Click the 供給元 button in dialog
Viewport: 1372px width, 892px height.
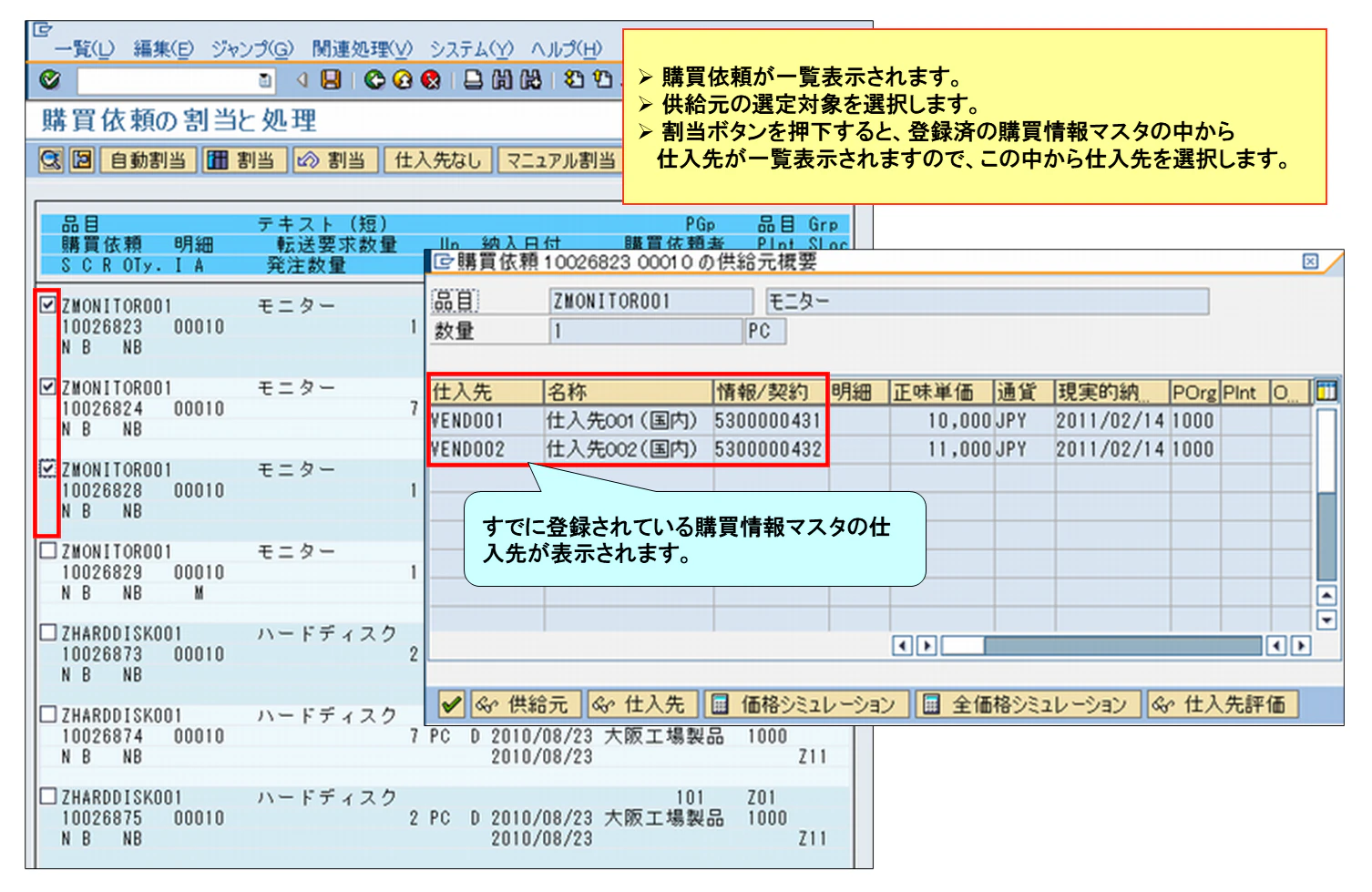click(526, 704)
